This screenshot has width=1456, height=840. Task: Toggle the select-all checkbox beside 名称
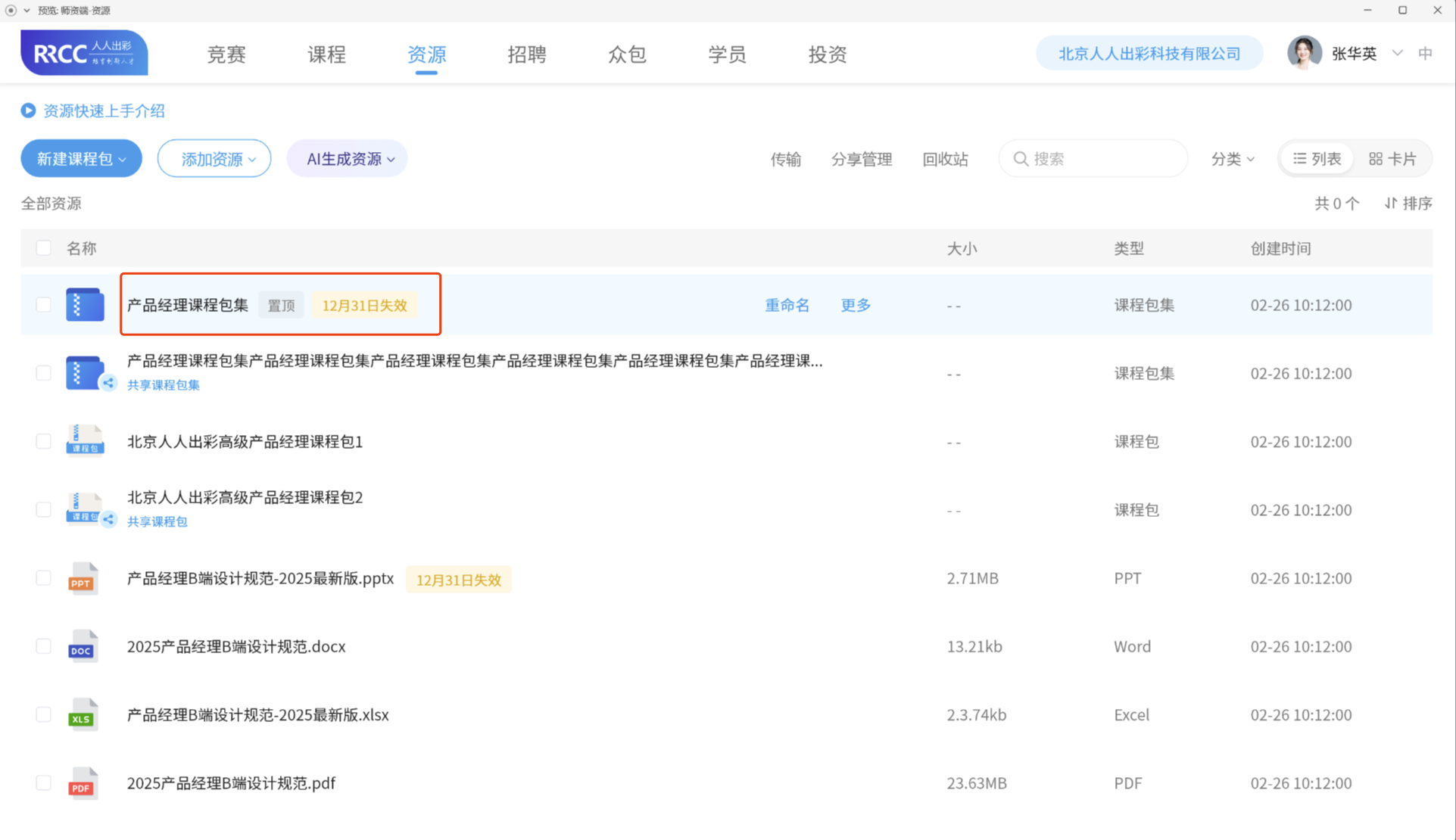[x=43, y=248]
